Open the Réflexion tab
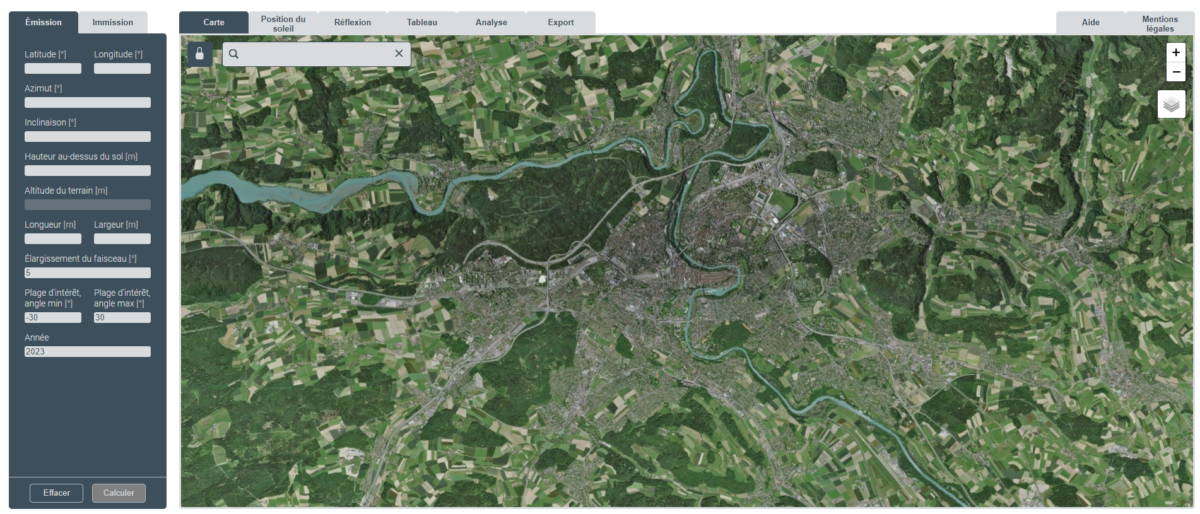 pos(352,23)
